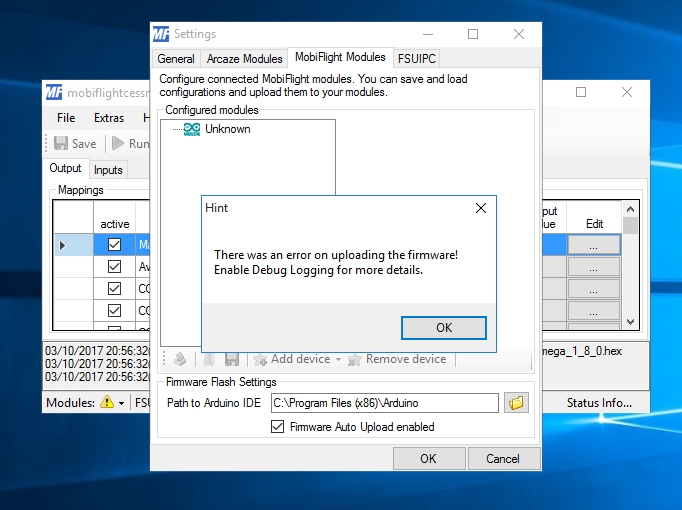Cancel the Settings window
The height and width of the screenshot is (510, 682).
(503, 459)
